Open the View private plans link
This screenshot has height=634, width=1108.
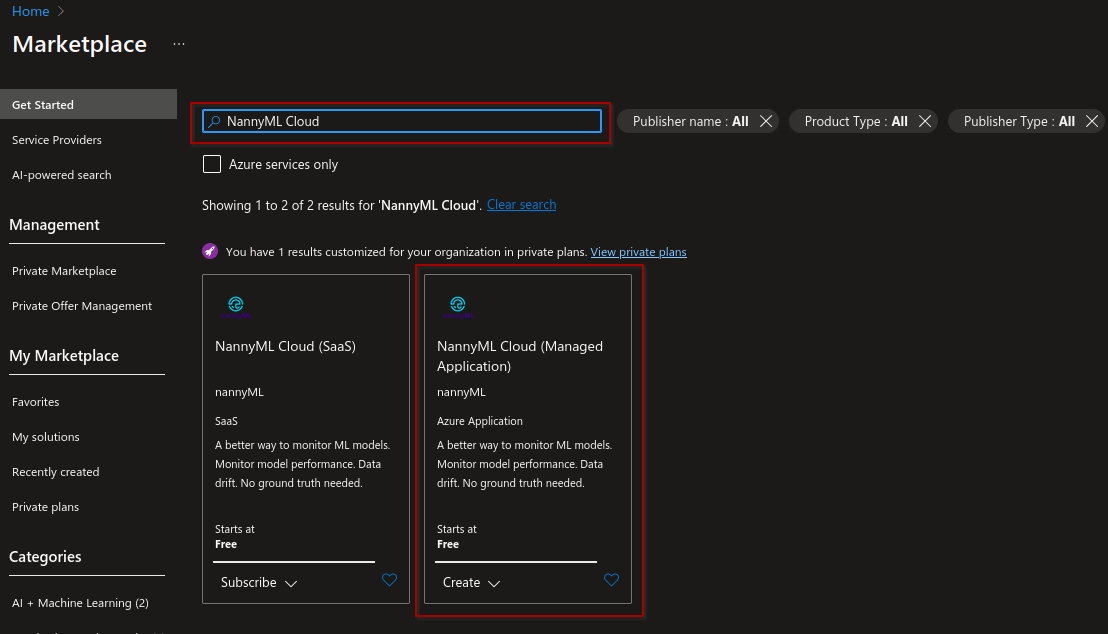(x=638, y=252)
